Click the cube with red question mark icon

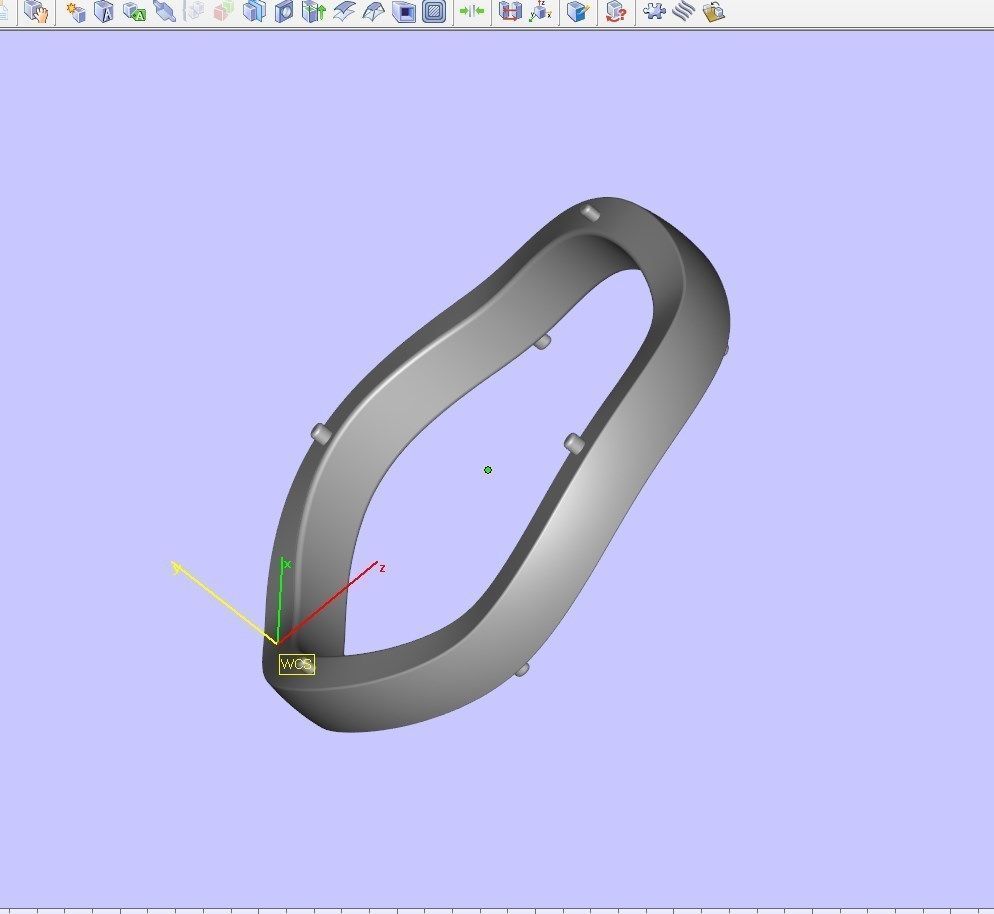point(616,11)
